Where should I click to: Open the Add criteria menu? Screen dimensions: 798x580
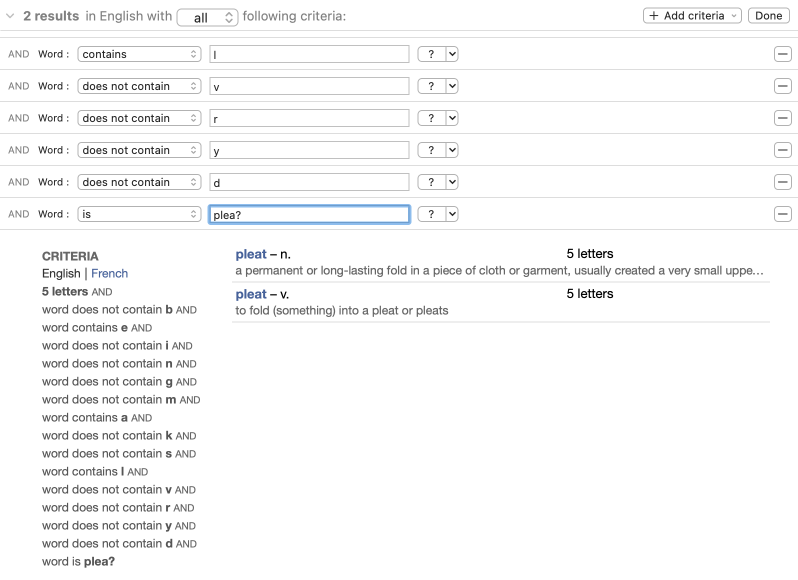[x=692, y=16]
